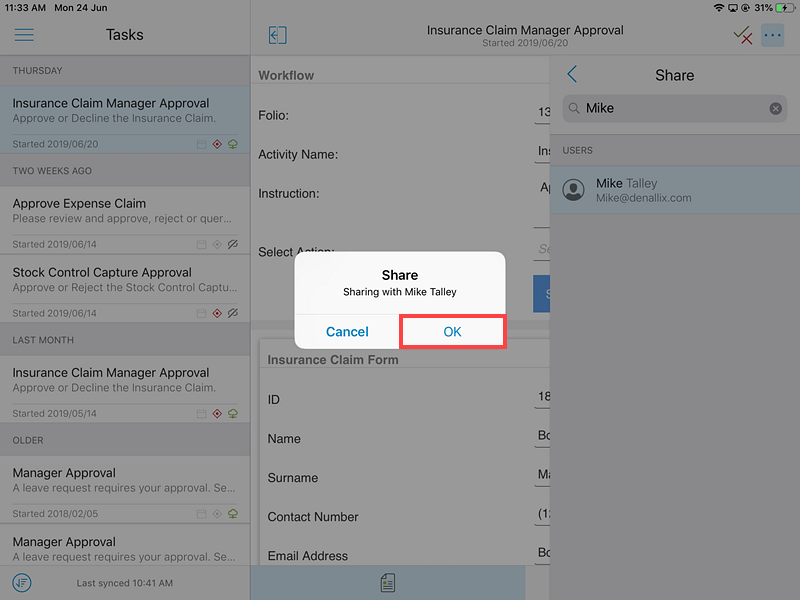Screen dimensions: 800x600
Task: Tap crossed-out cloud icon on Stock Control Capture
Action: point(233,313)
